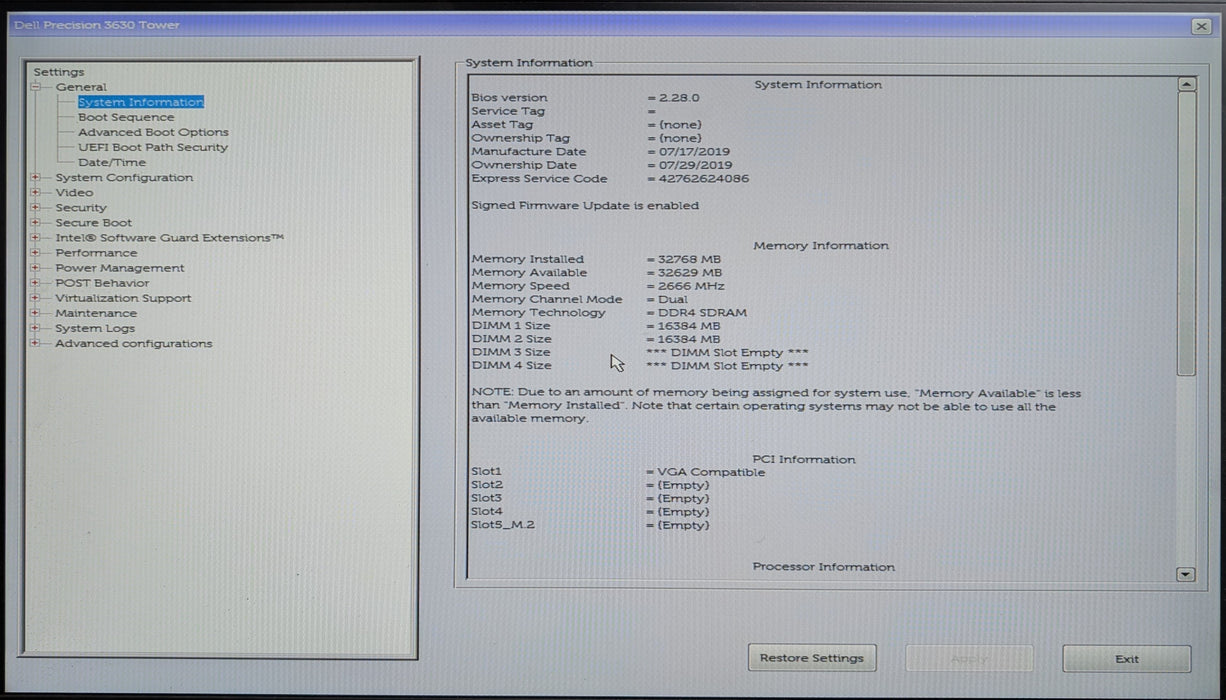Click the Asset Tag label
1226x700 pixels.
502,125
